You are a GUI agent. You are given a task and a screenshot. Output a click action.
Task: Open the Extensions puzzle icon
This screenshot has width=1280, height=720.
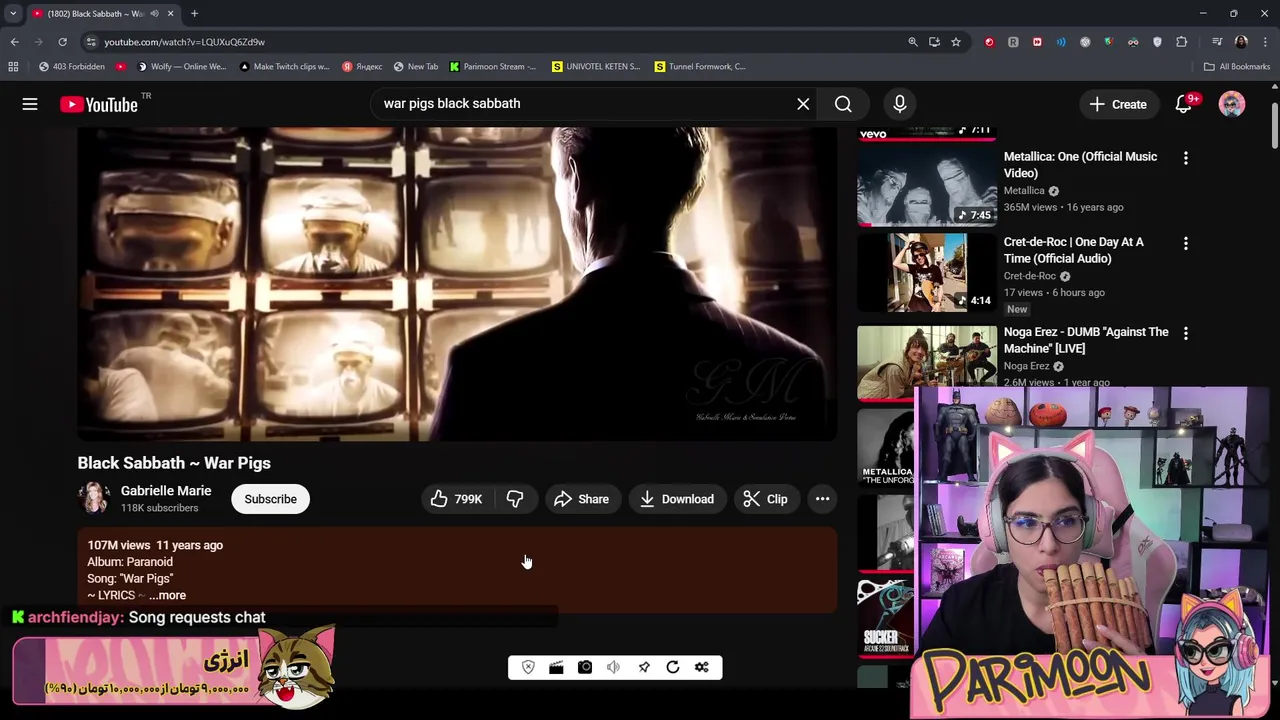1181,42
